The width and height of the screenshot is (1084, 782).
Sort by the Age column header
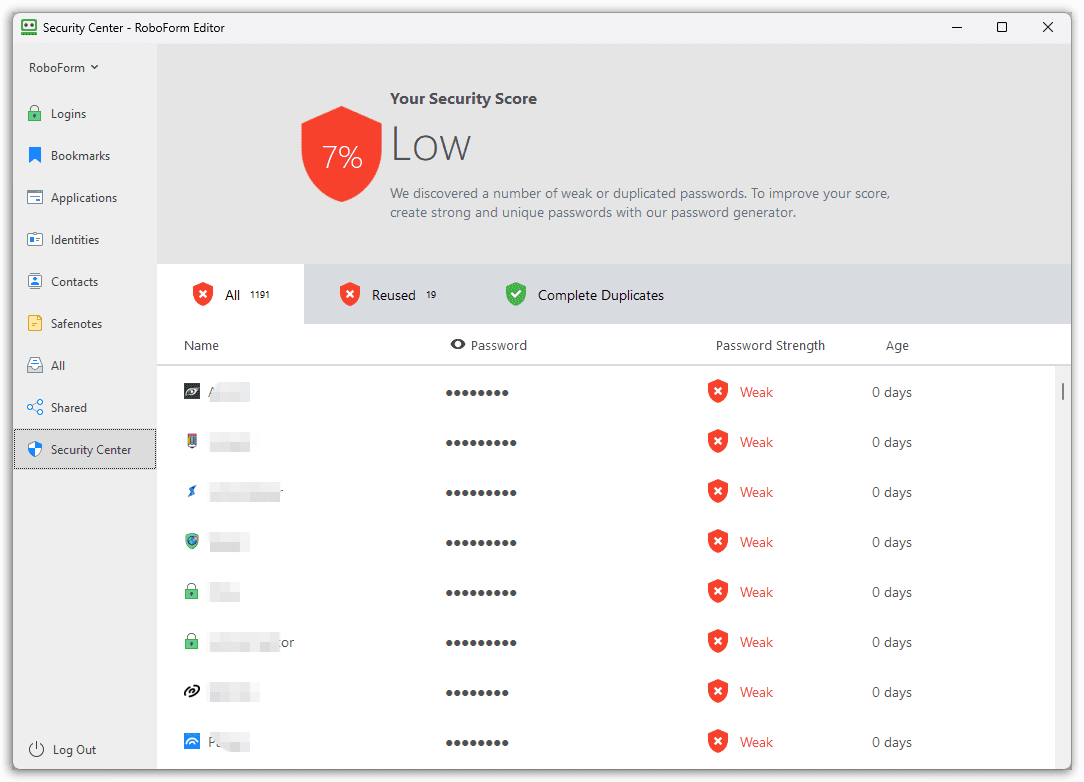[x=897, y=346]
